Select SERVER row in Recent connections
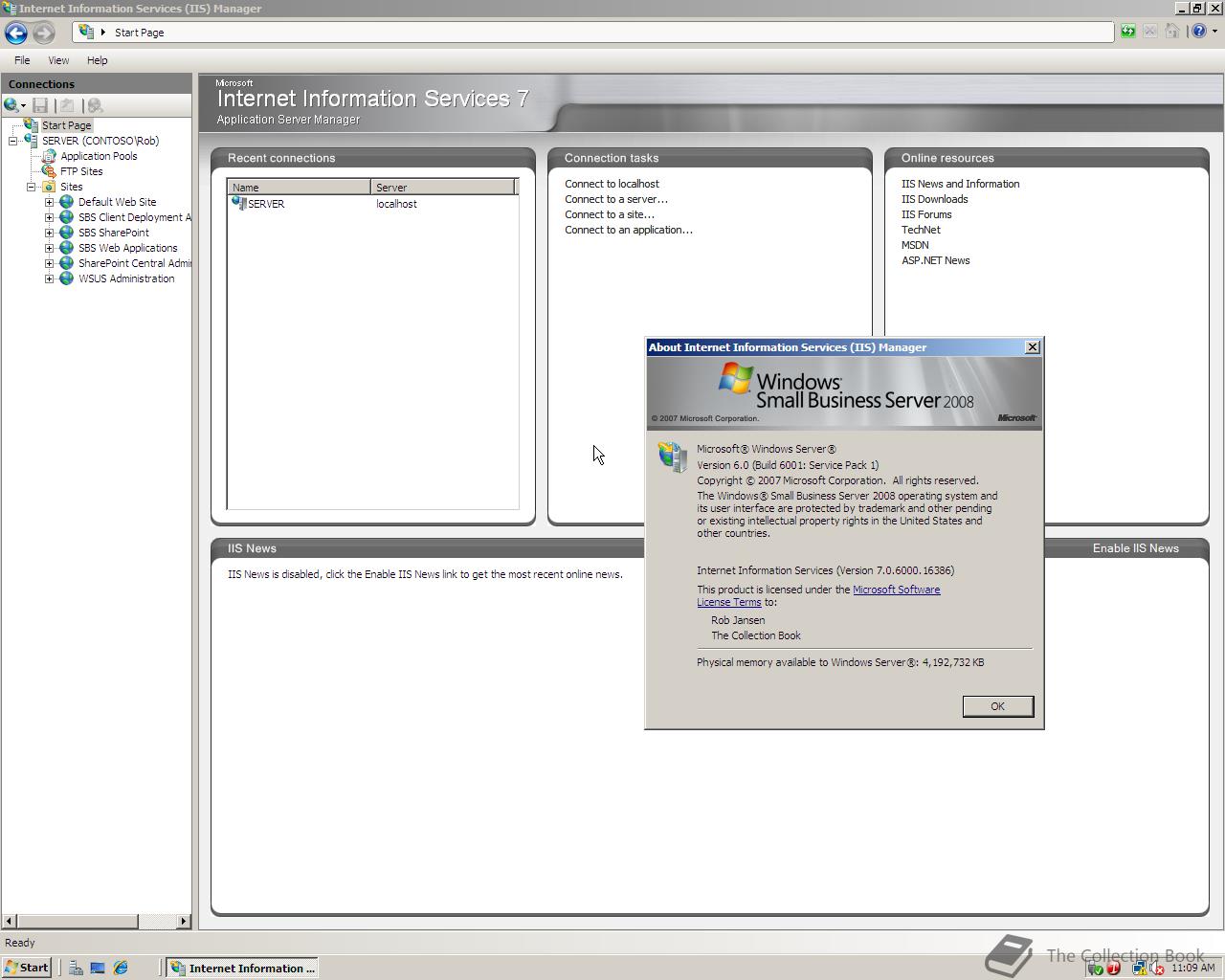Screen dimensions: 1225x980 tap(372, 204)
